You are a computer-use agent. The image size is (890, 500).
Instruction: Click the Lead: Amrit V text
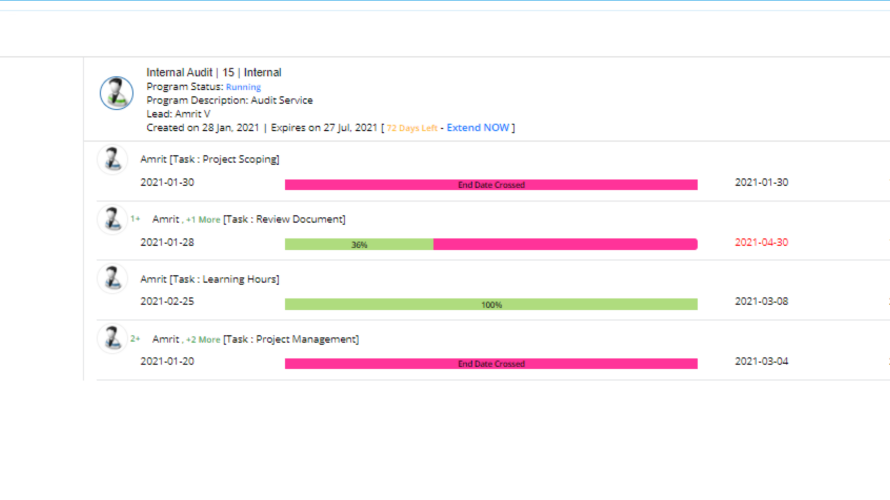coord(178,114)
